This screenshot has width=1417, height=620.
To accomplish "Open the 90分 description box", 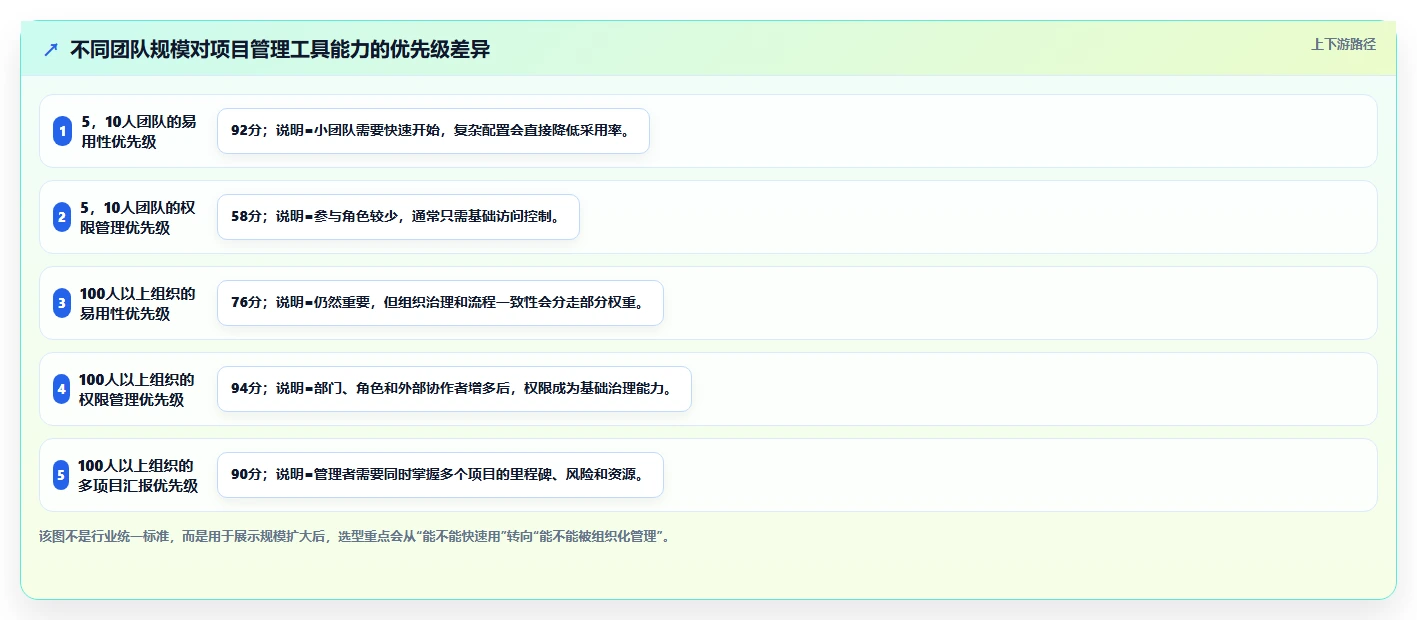I will point(440,475).
